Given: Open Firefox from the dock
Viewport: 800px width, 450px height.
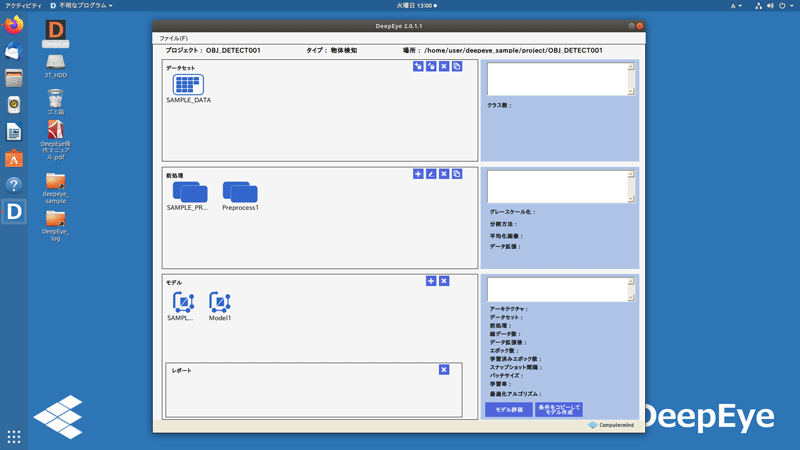Looking at the screenshot, I should click(14, 24).
